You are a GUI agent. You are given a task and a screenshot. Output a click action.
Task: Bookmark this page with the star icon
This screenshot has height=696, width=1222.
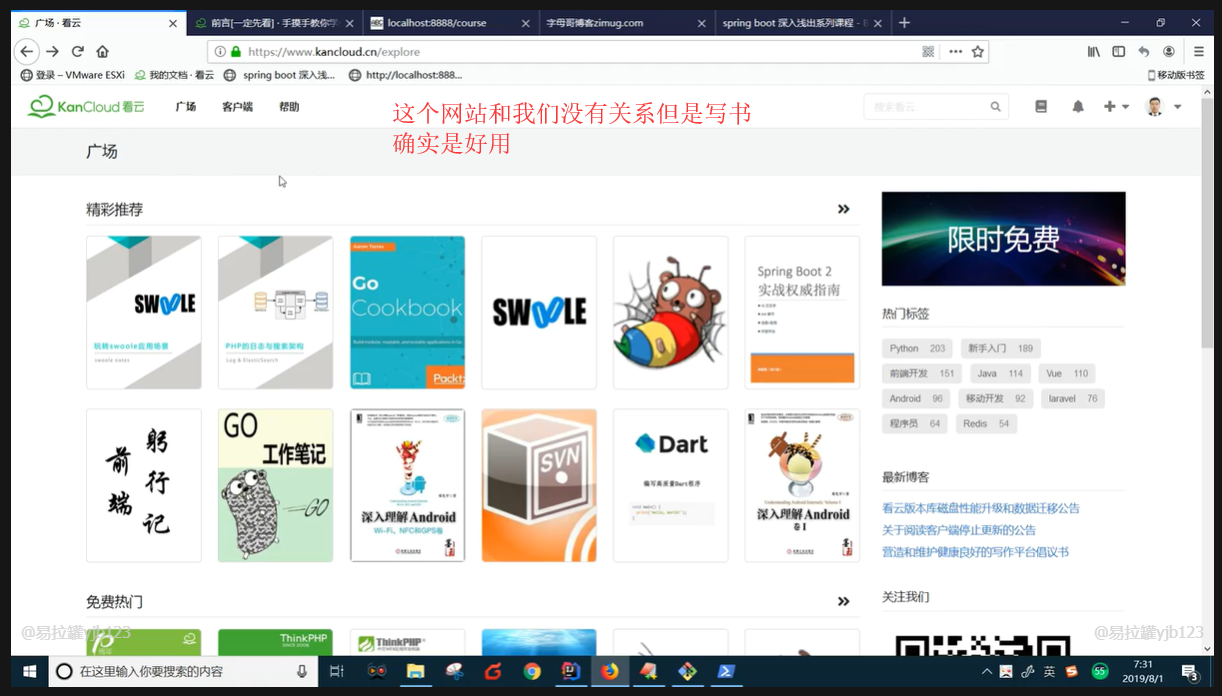[978, 52]
